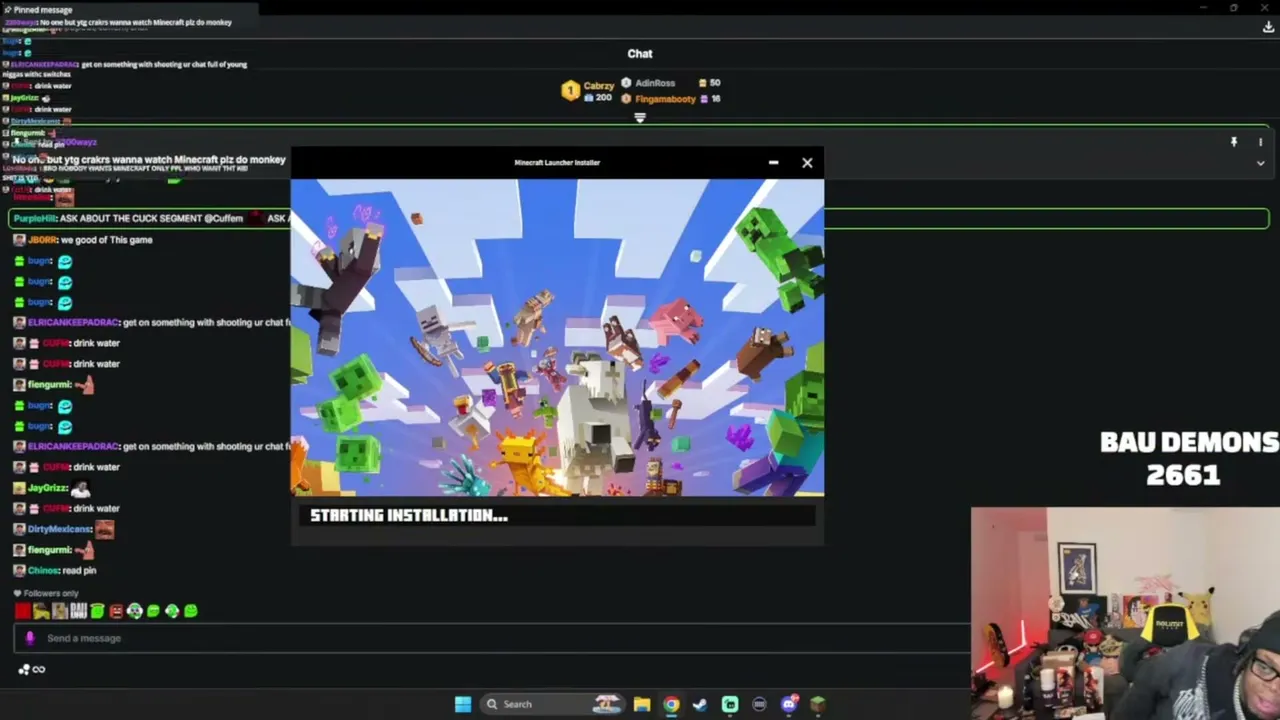Open Google Chrome from the taskbar
This screenshot has height=720, width=1280.
tap(671, 704)
